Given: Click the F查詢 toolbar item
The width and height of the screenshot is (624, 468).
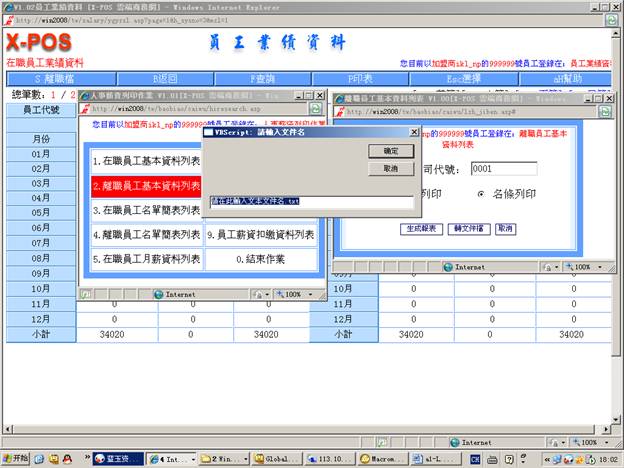Looking at the screenshot, I should pos(261,78).
